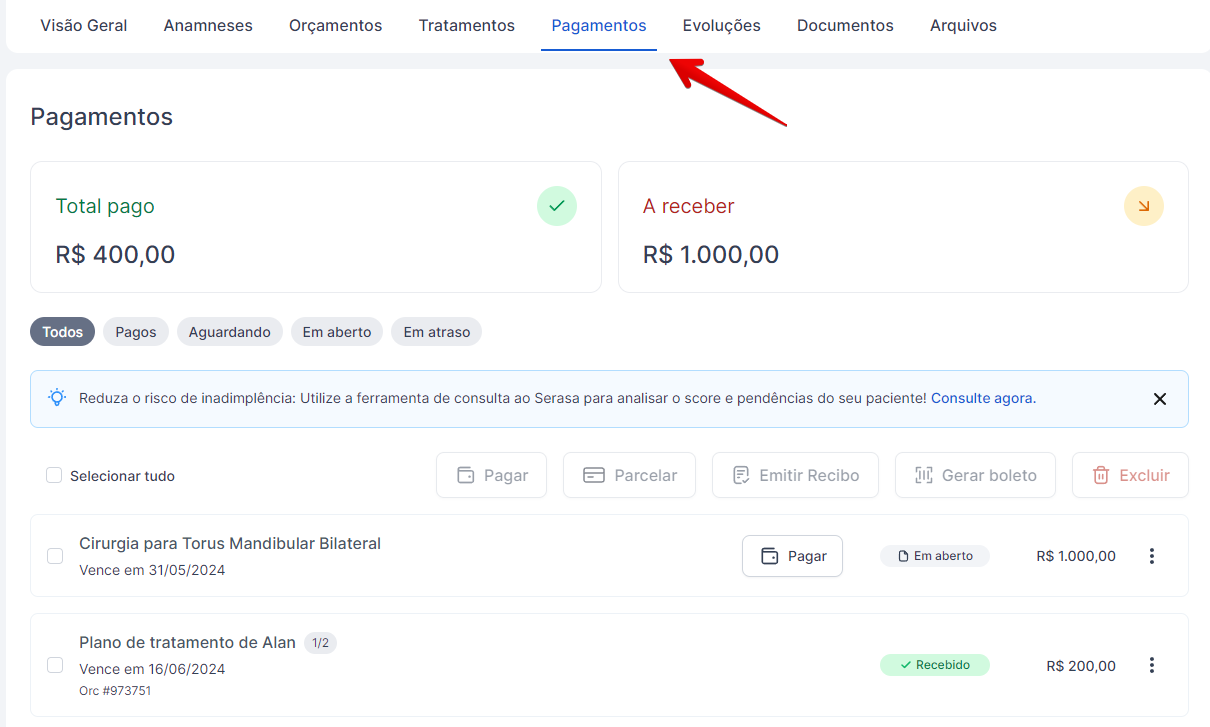Filter payments by Pagos
The height and width of the screenshot is (727, 1210).
(x=136, y=332)
